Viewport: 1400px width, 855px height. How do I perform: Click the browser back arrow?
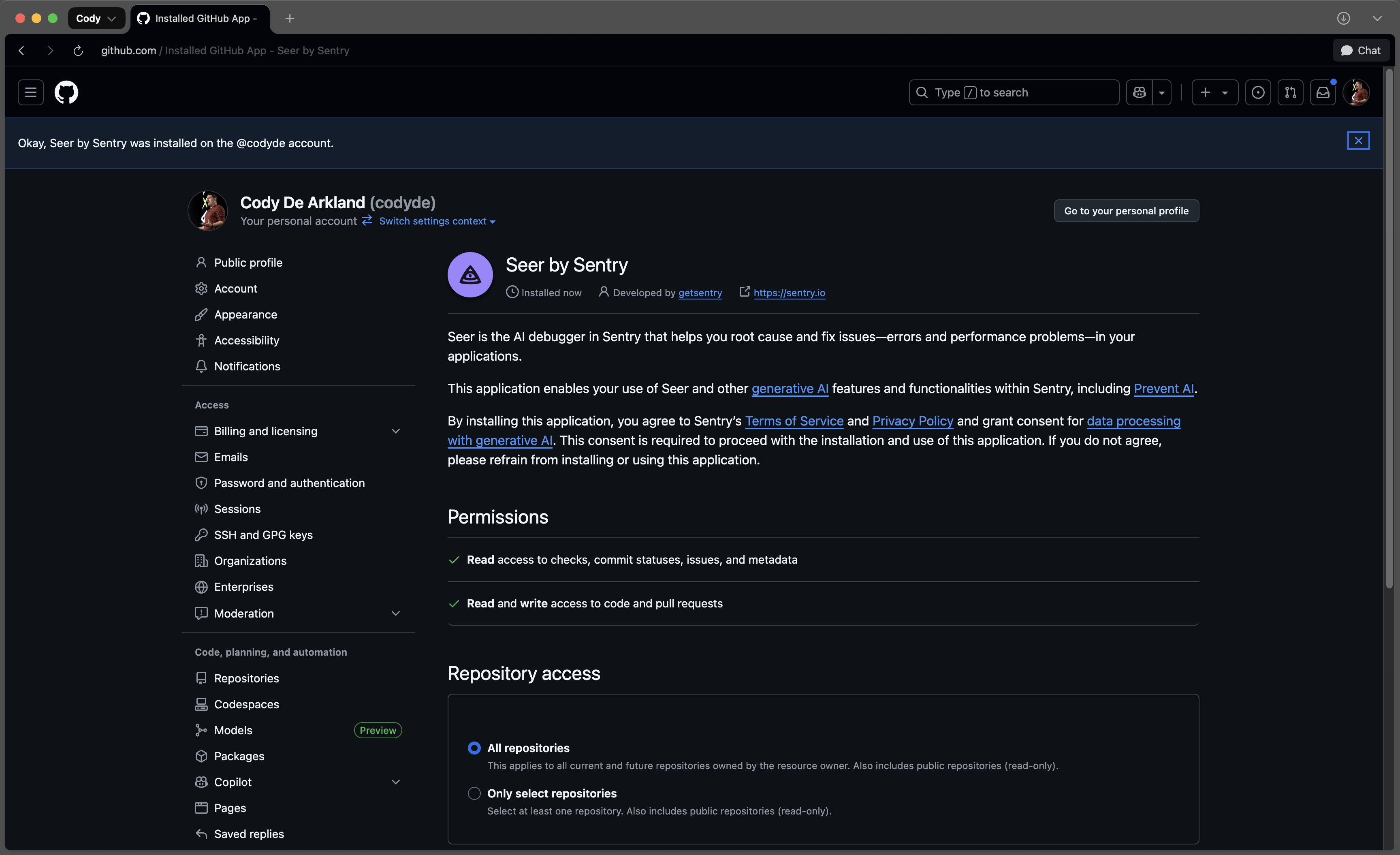click(x=21, y=51)
